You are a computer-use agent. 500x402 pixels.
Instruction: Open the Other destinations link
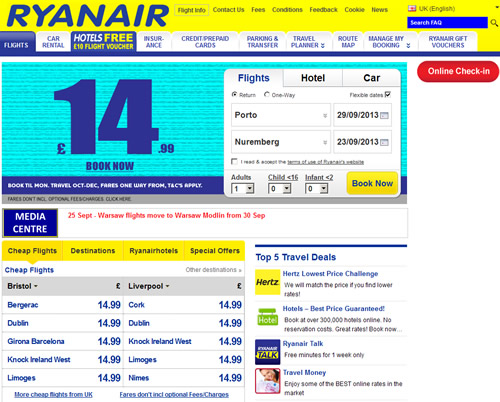click(213, 270)
